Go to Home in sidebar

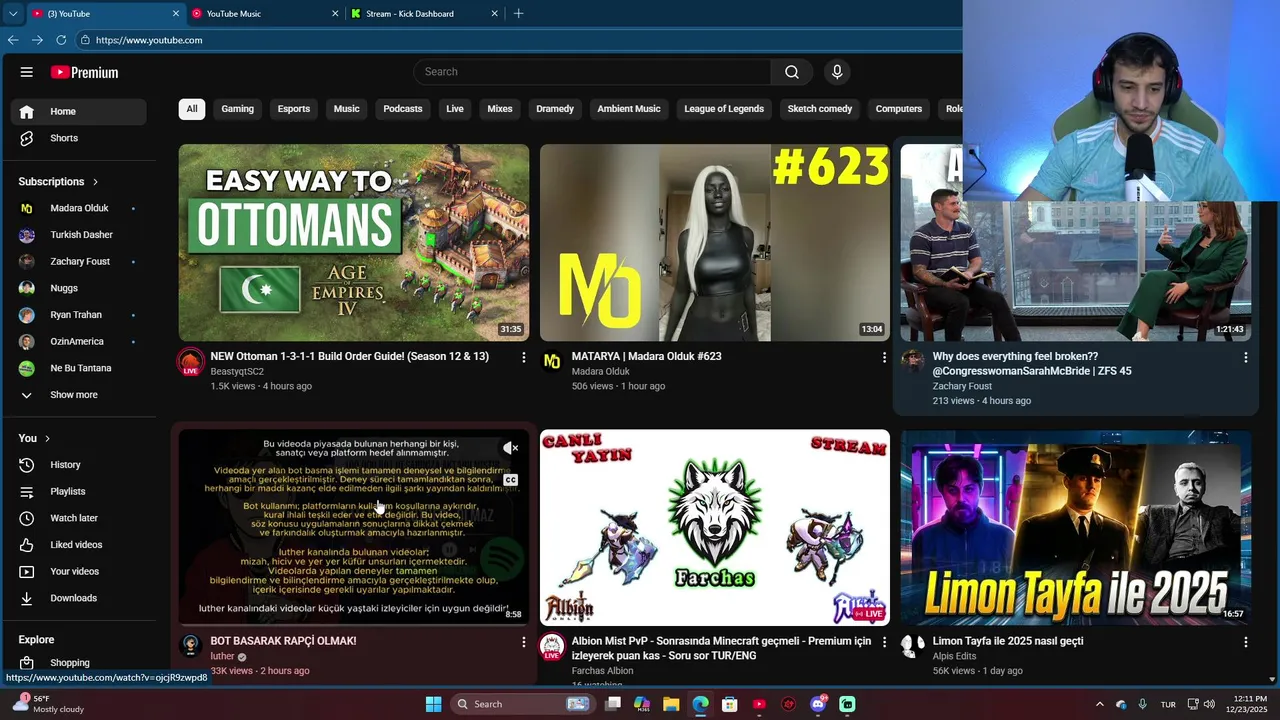(78, 112)
